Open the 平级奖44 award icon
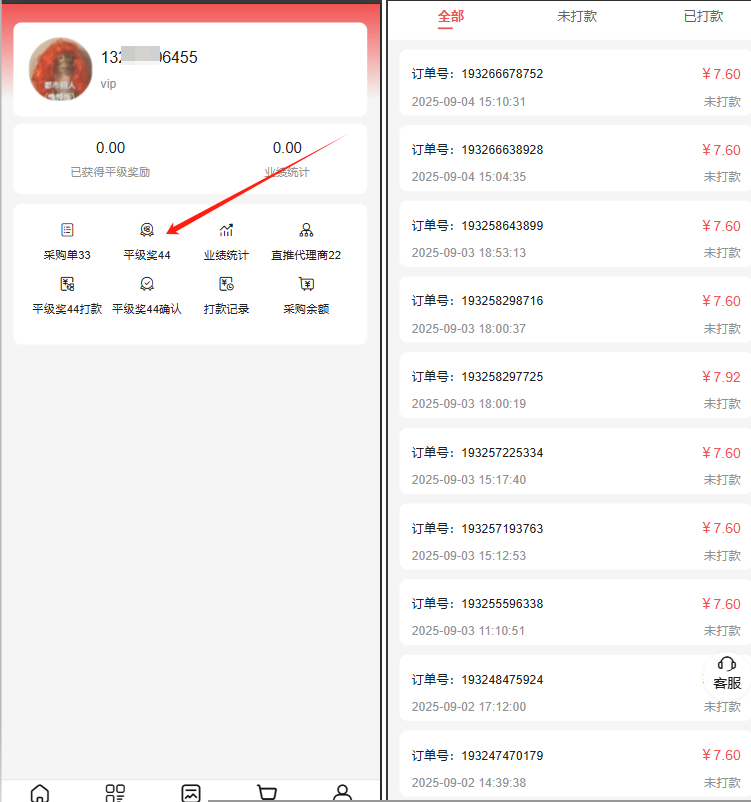Screen dimensions: 751x802 coord(147,230)
